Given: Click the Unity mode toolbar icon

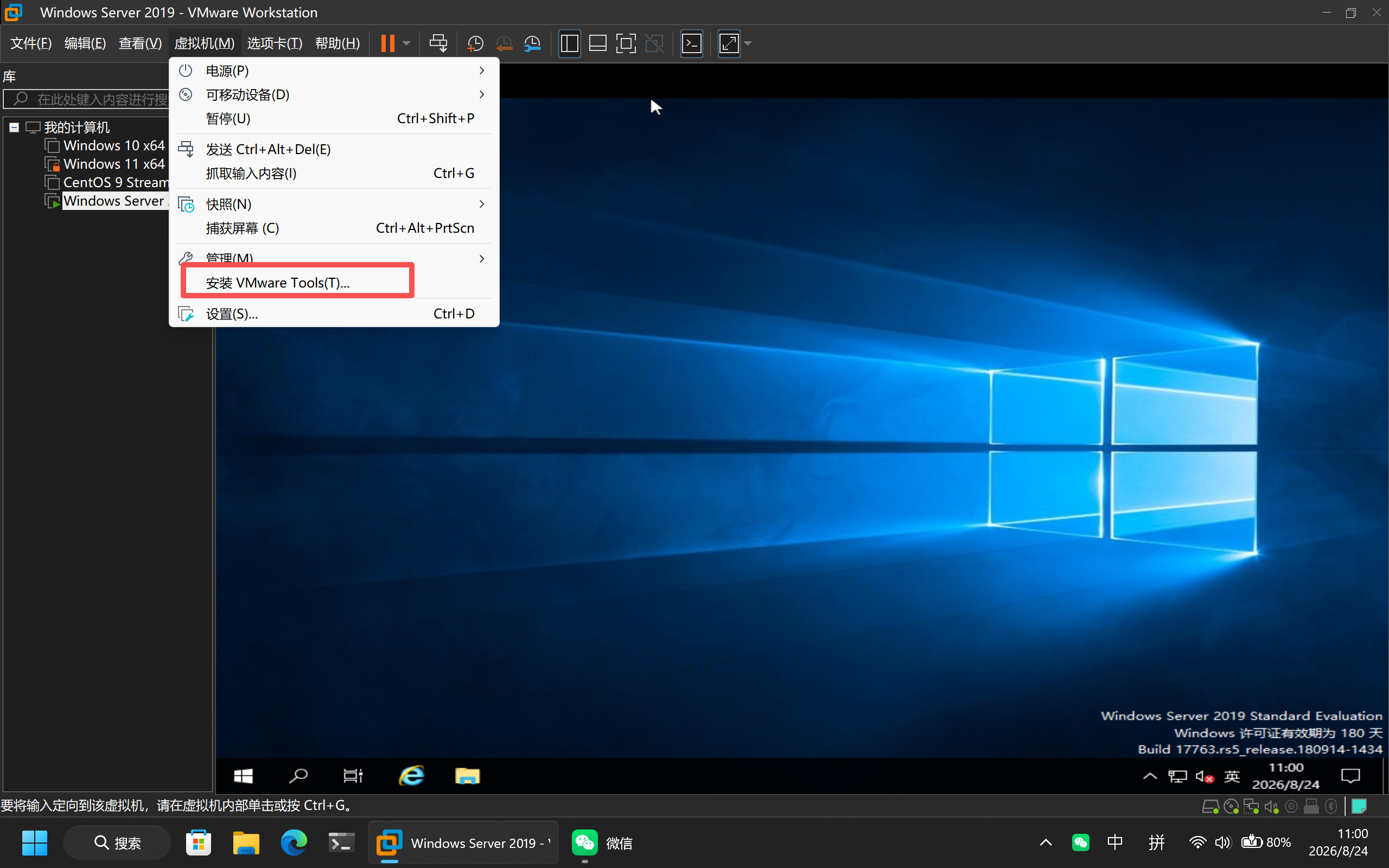Looking at the screenshot, I should [x=654, y=43].
